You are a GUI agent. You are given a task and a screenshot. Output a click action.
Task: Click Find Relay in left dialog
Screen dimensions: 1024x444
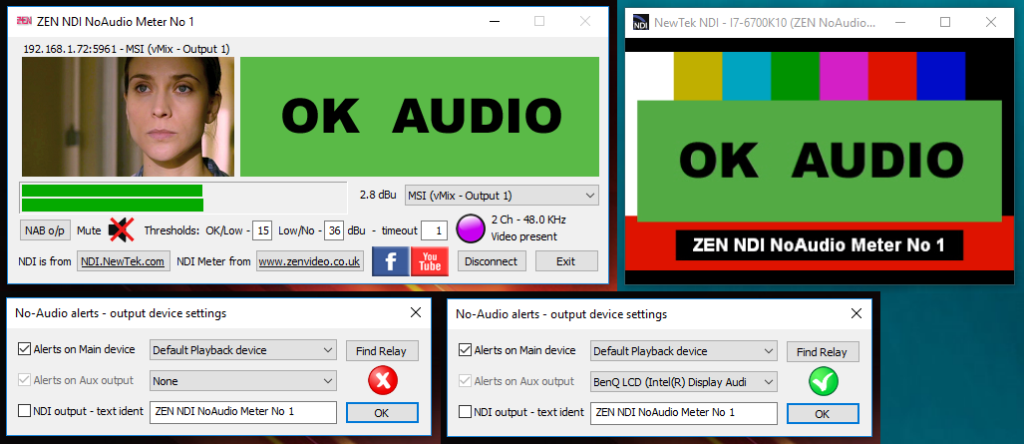(381, 351)
